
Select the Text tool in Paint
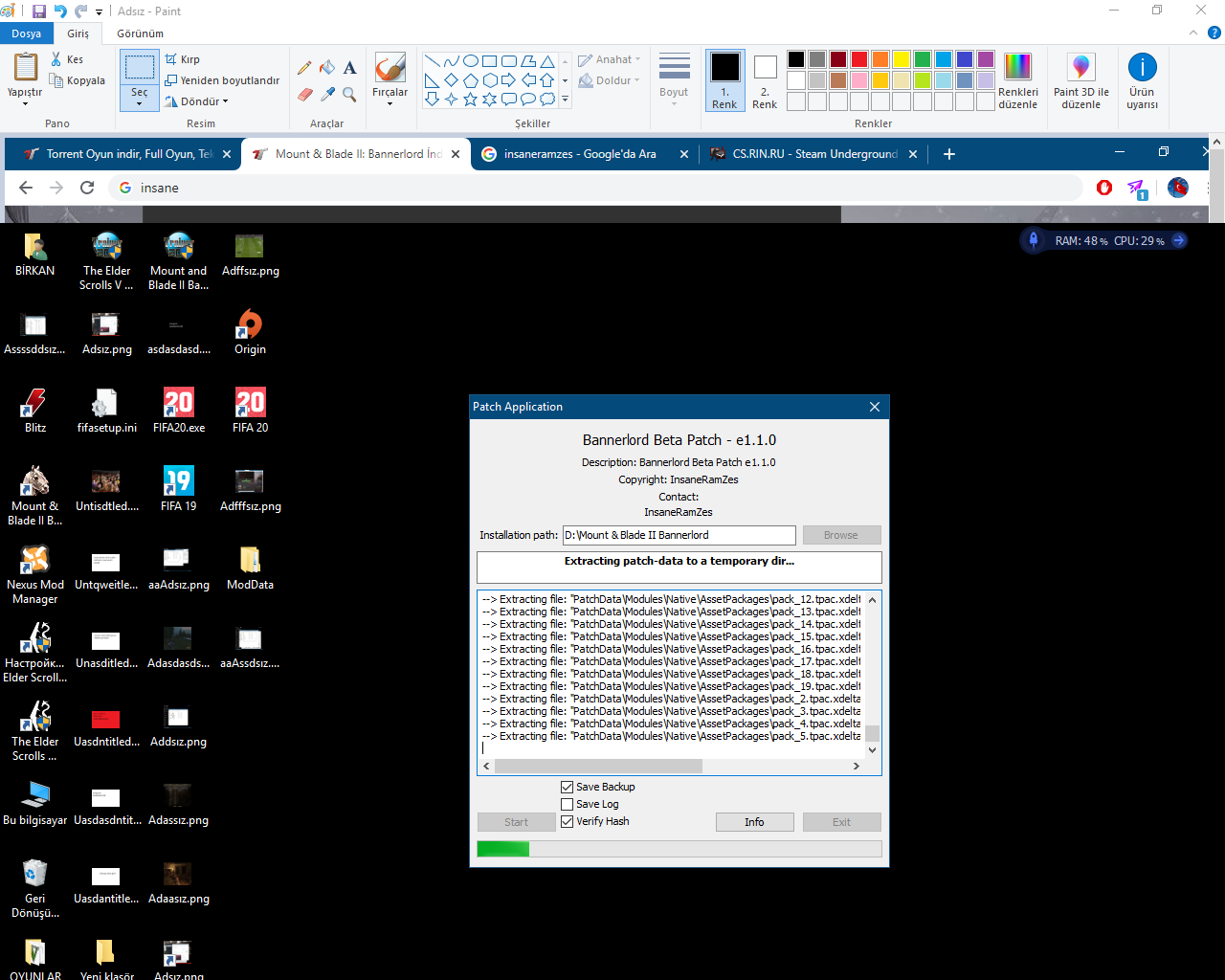350,68
